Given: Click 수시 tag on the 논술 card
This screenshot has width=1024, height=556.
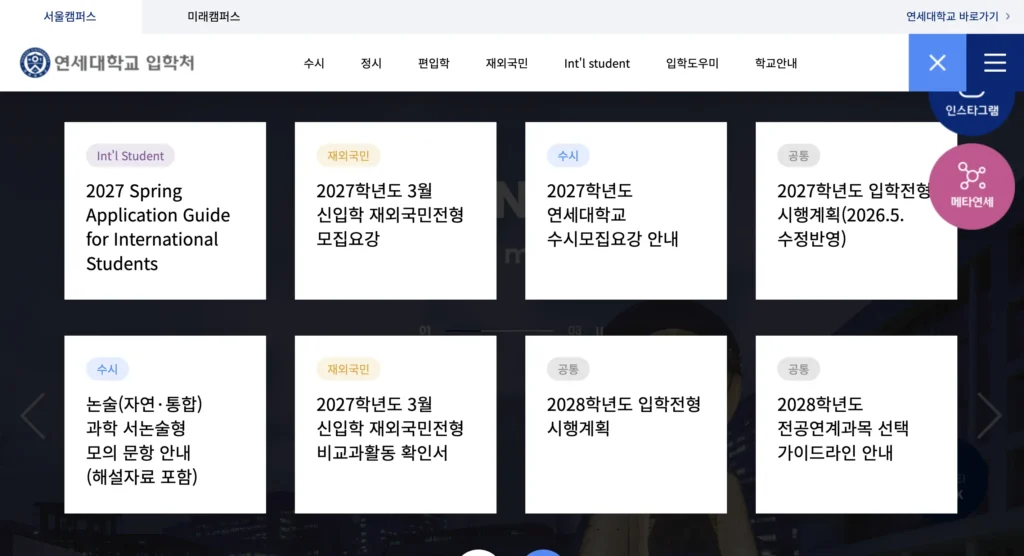Looking at the screenshot, I should tap(107, 369).
